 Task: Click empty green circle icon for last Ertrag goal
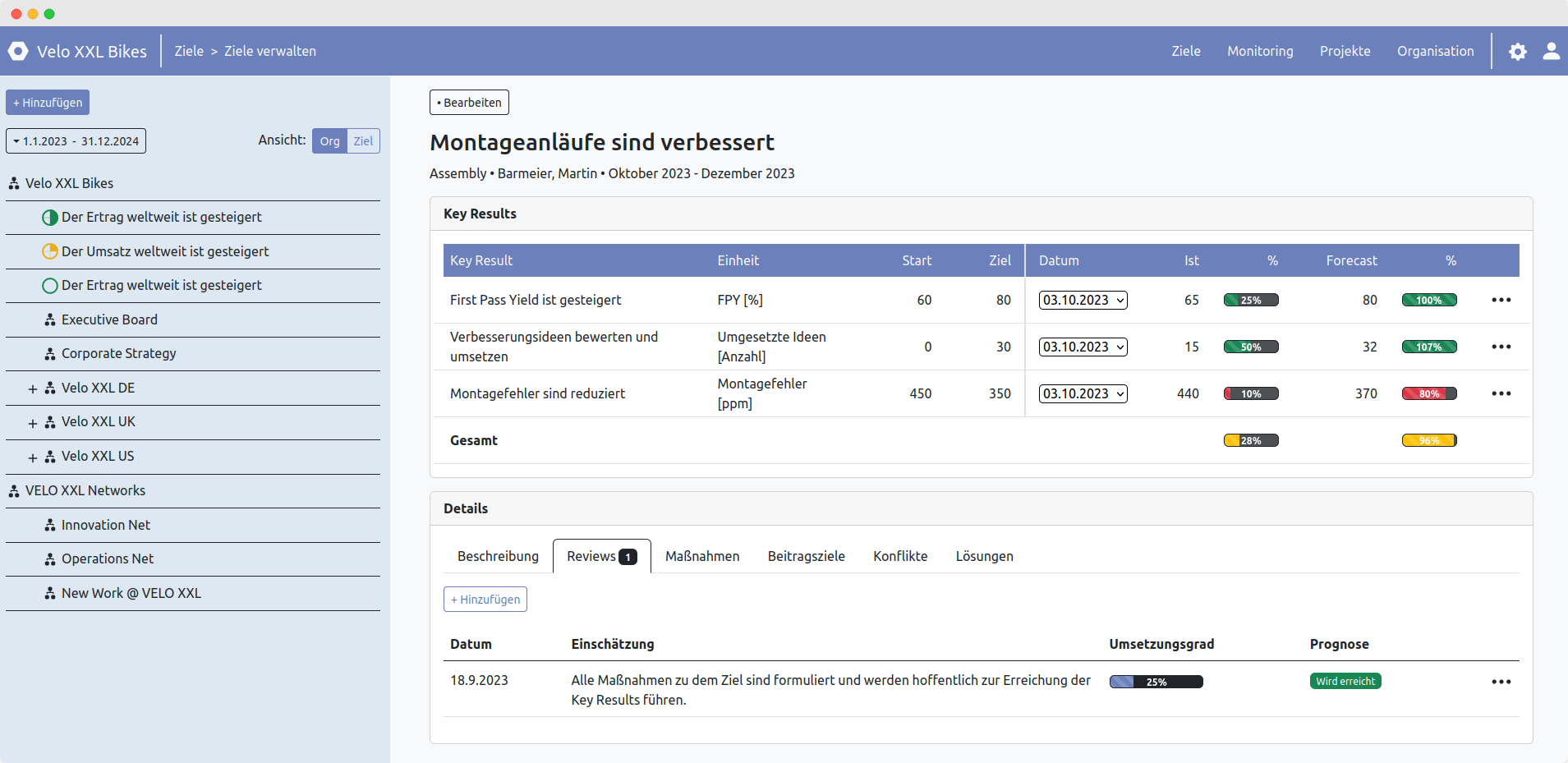50,286
